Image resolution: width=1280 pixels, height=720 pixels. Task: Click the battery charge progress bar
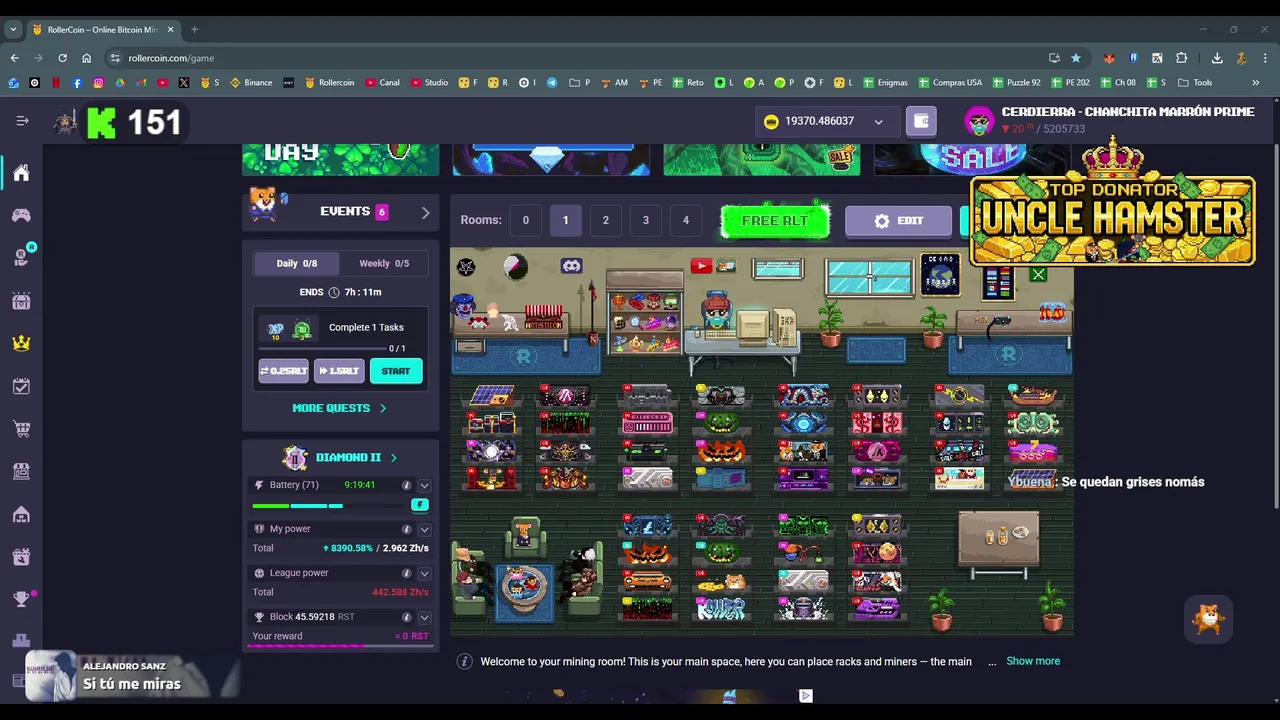pos(330,506)
